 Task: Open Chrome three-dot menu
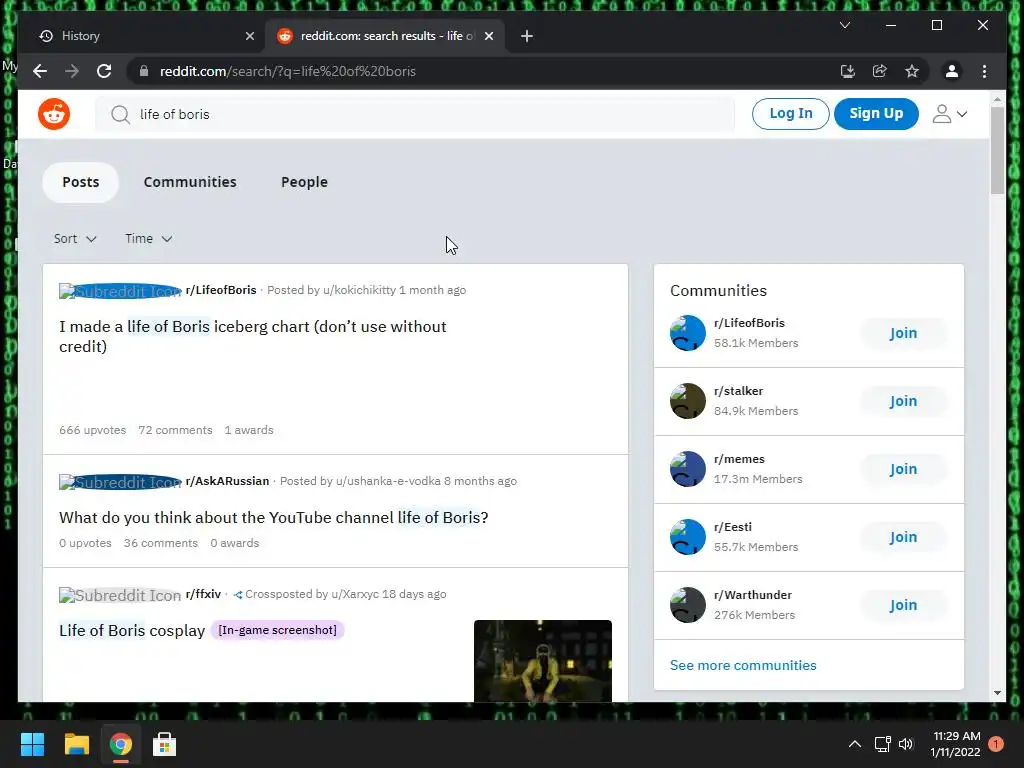[984, 71]
